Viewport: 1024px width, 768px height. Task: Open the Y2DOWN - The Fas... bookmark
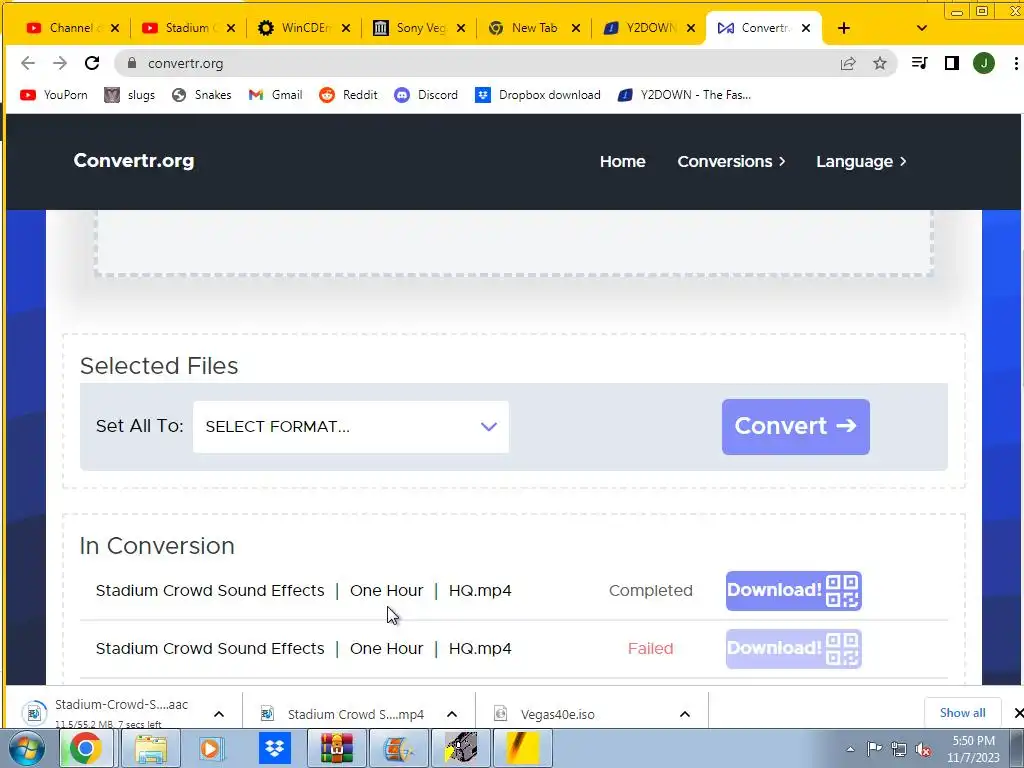[x=684, y=95]
